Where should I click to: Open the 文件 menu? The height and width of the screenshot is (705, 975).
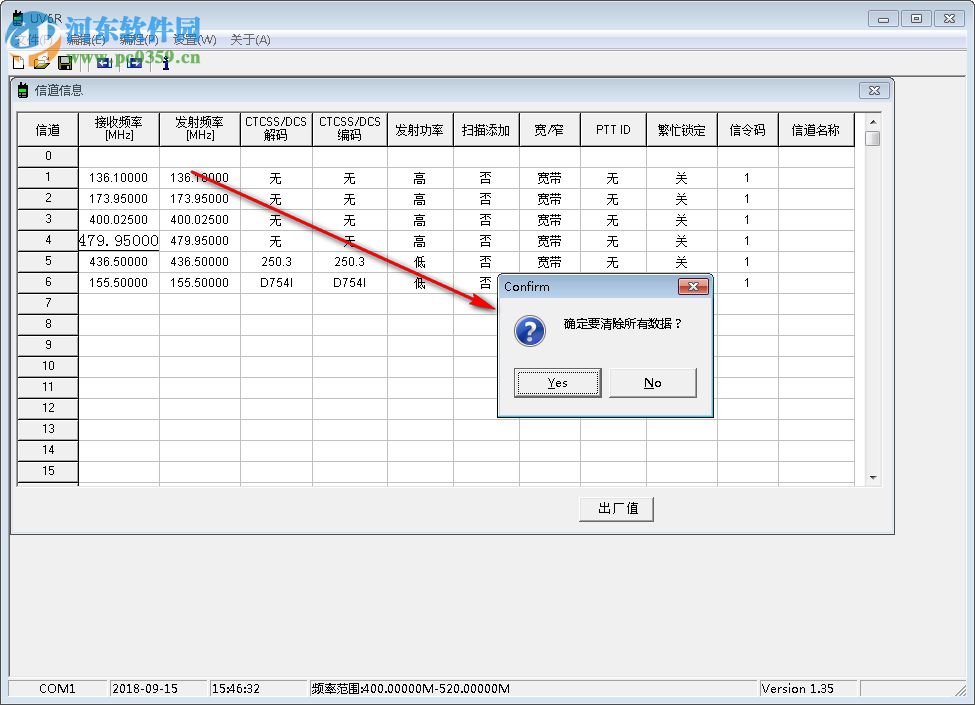pos(34,40)
